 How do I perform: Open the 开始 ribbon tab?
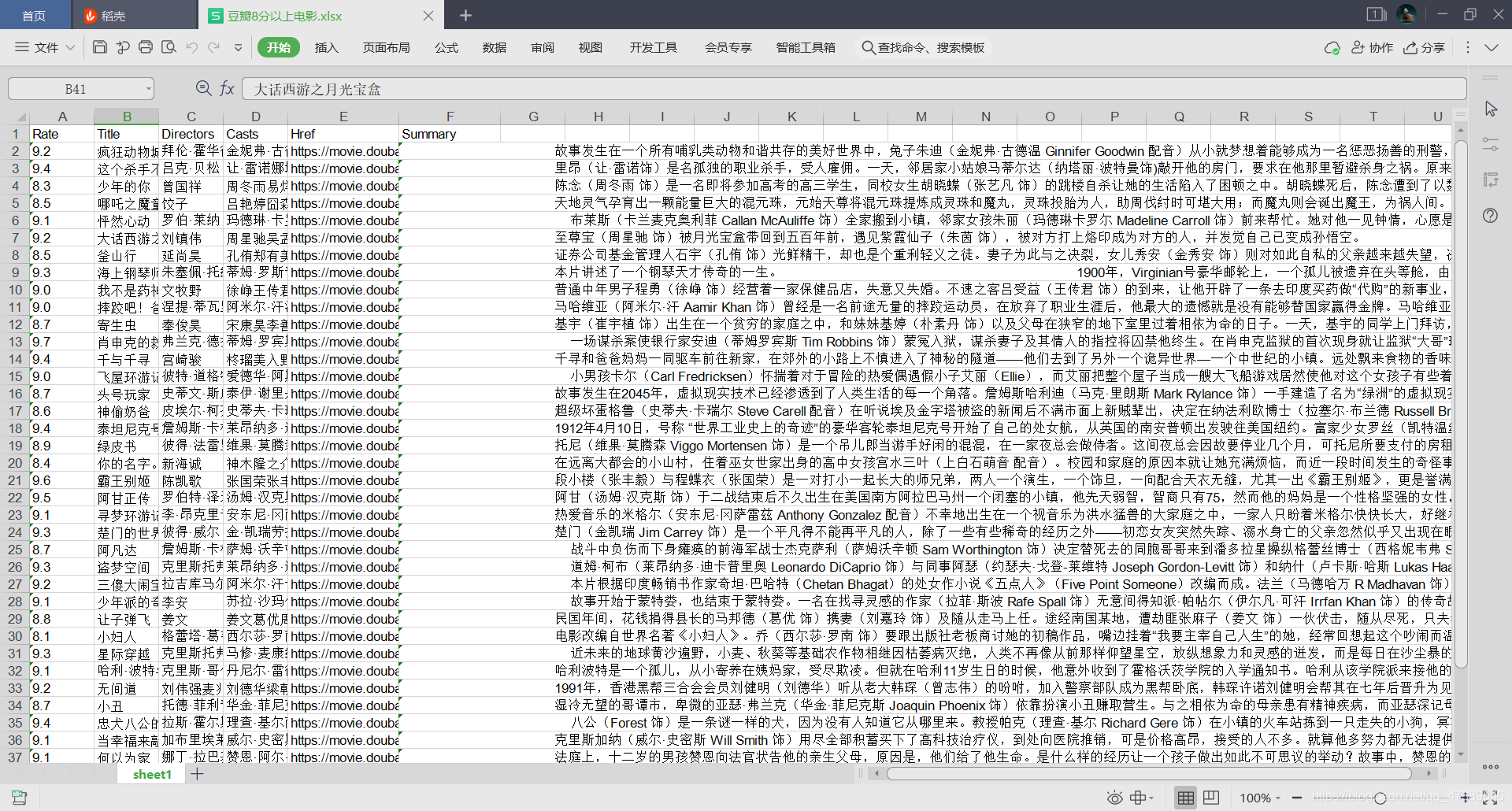[279, 47]
